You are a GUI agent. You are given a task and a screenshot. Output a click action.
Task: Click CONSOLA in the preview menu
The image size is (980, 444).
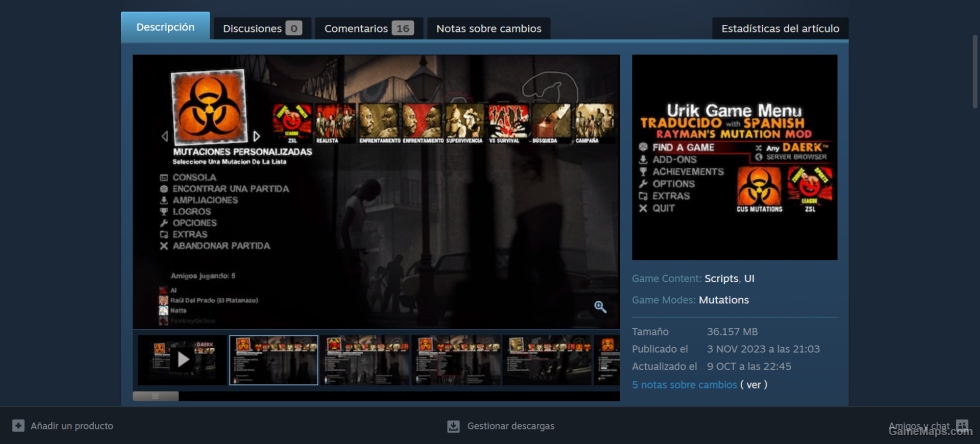pos(194,178)
